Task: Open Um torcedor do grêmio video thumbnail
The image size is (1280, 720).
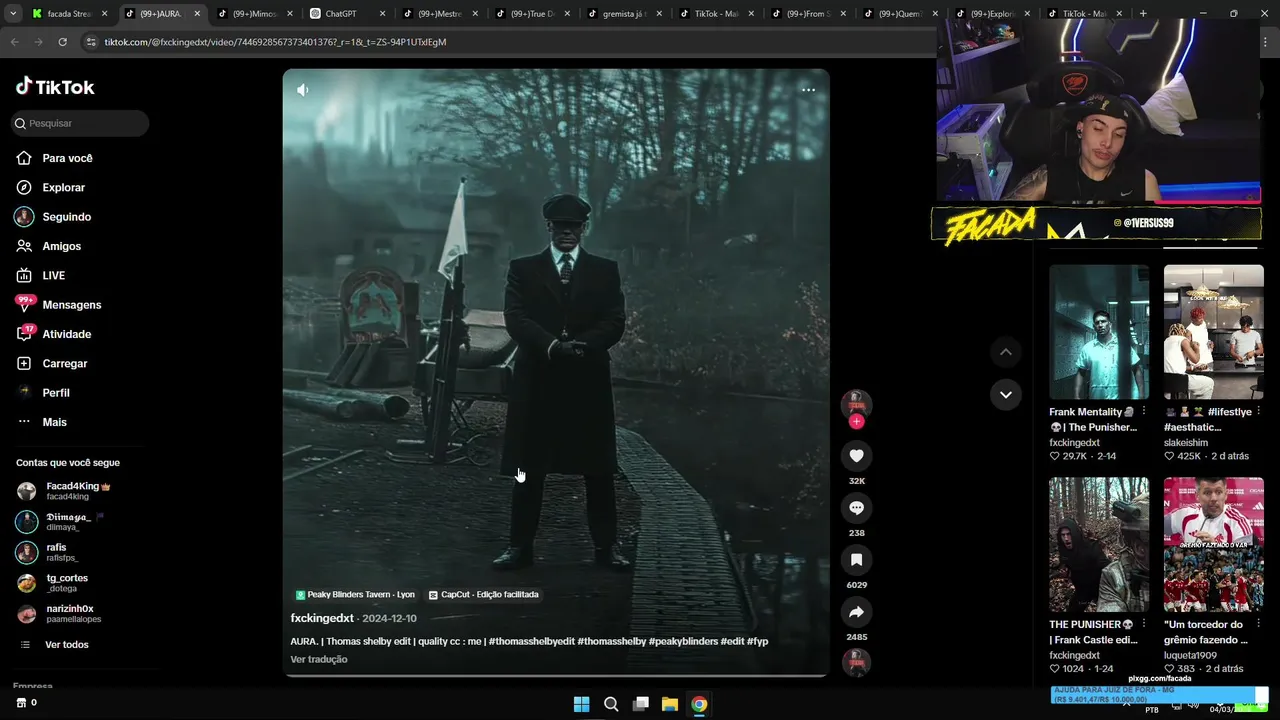Action: tap(1213, 544)
